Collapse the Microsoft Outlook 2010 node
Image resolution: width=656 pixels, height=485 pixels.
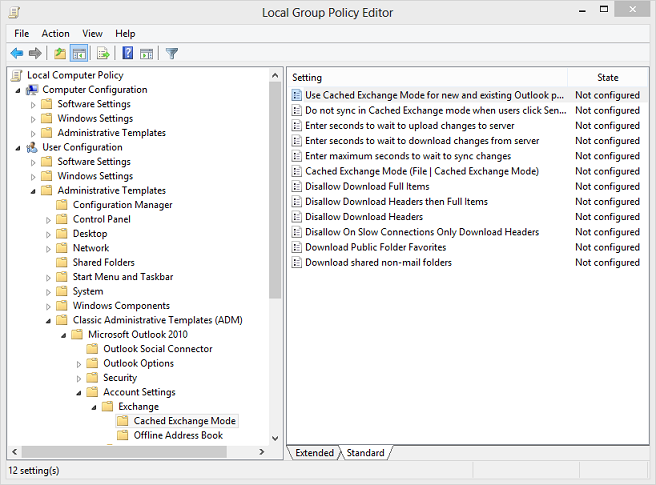pos(64,335)
